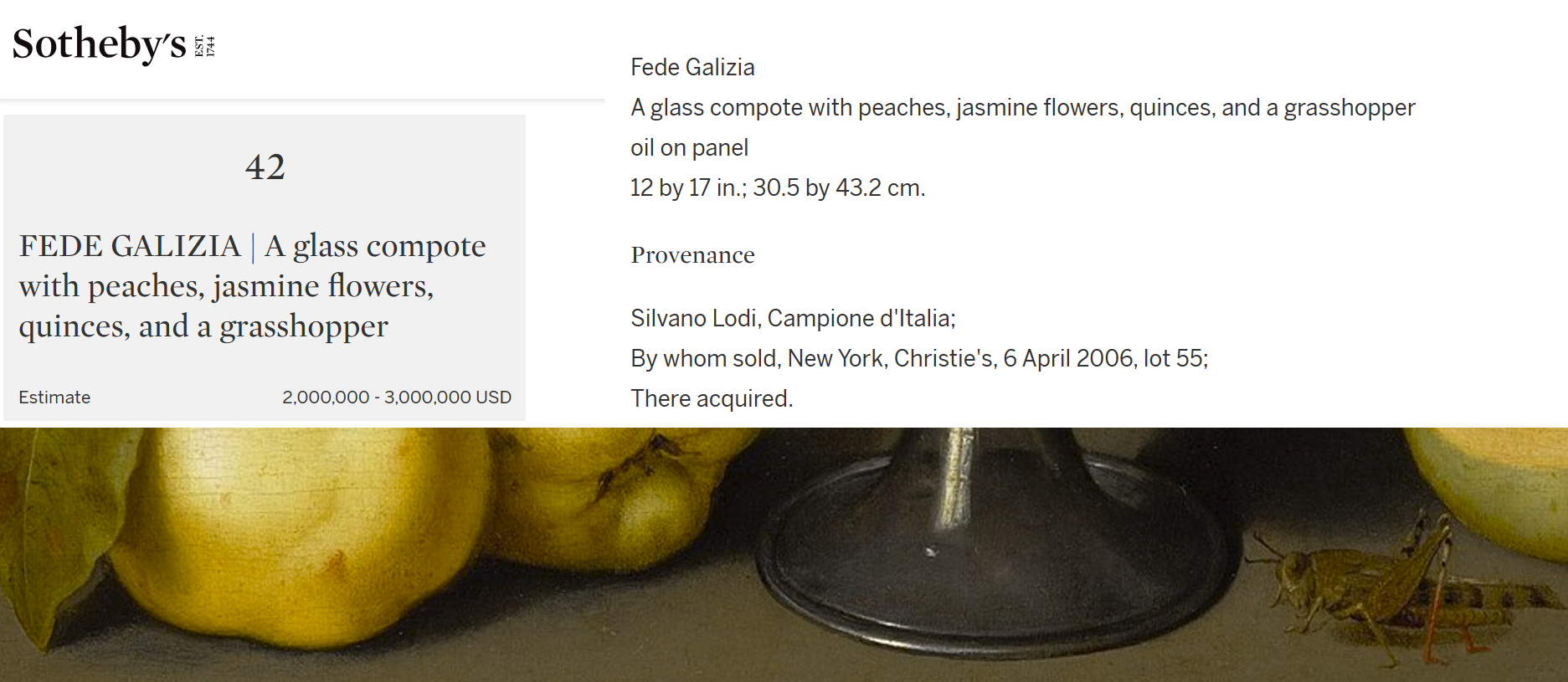Select lot number 42

(265, 167)
